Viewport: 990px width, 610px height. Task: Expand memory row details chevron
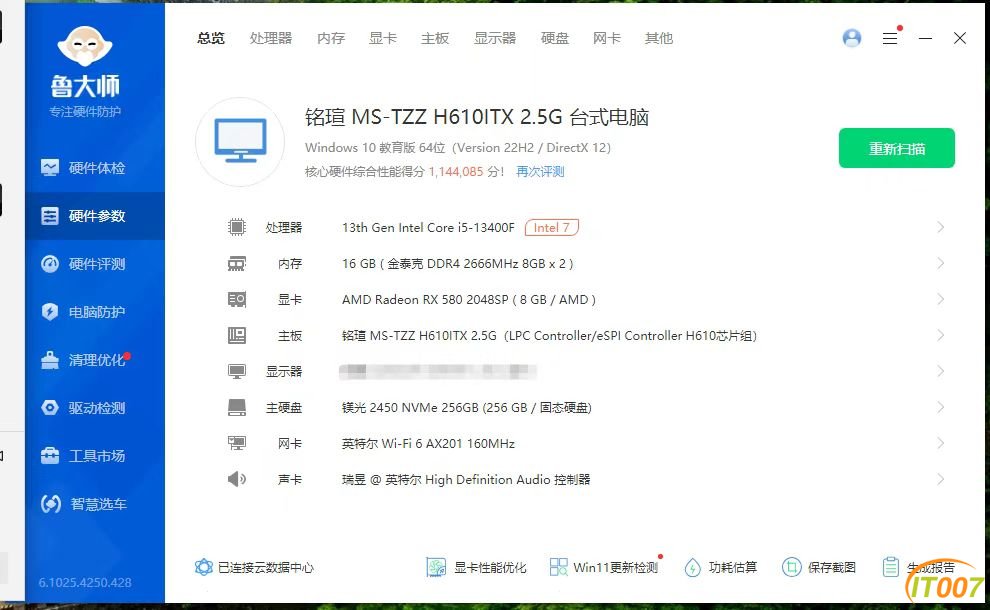coord(941,263)
